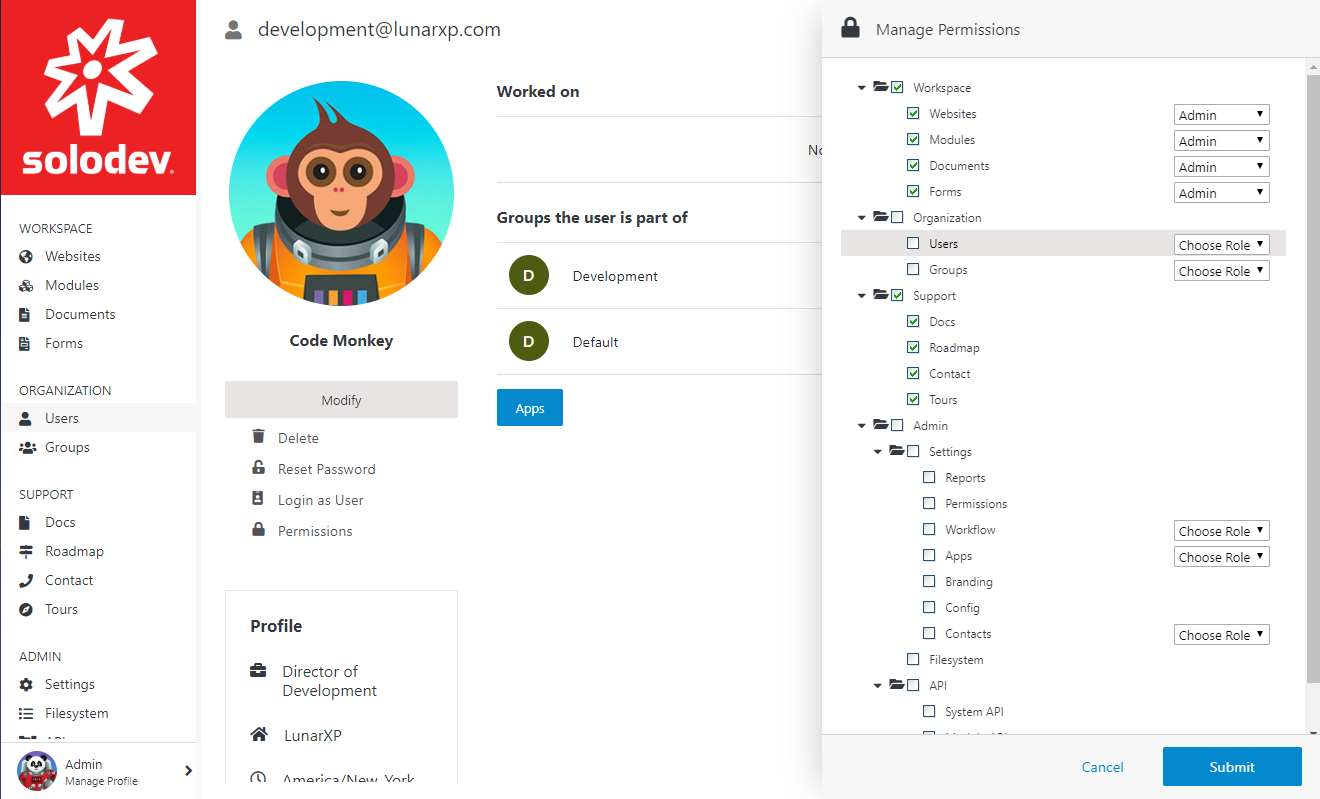Collapse the Settings tree node
This screenshot has height=799, width=1320.
(878, 452)
